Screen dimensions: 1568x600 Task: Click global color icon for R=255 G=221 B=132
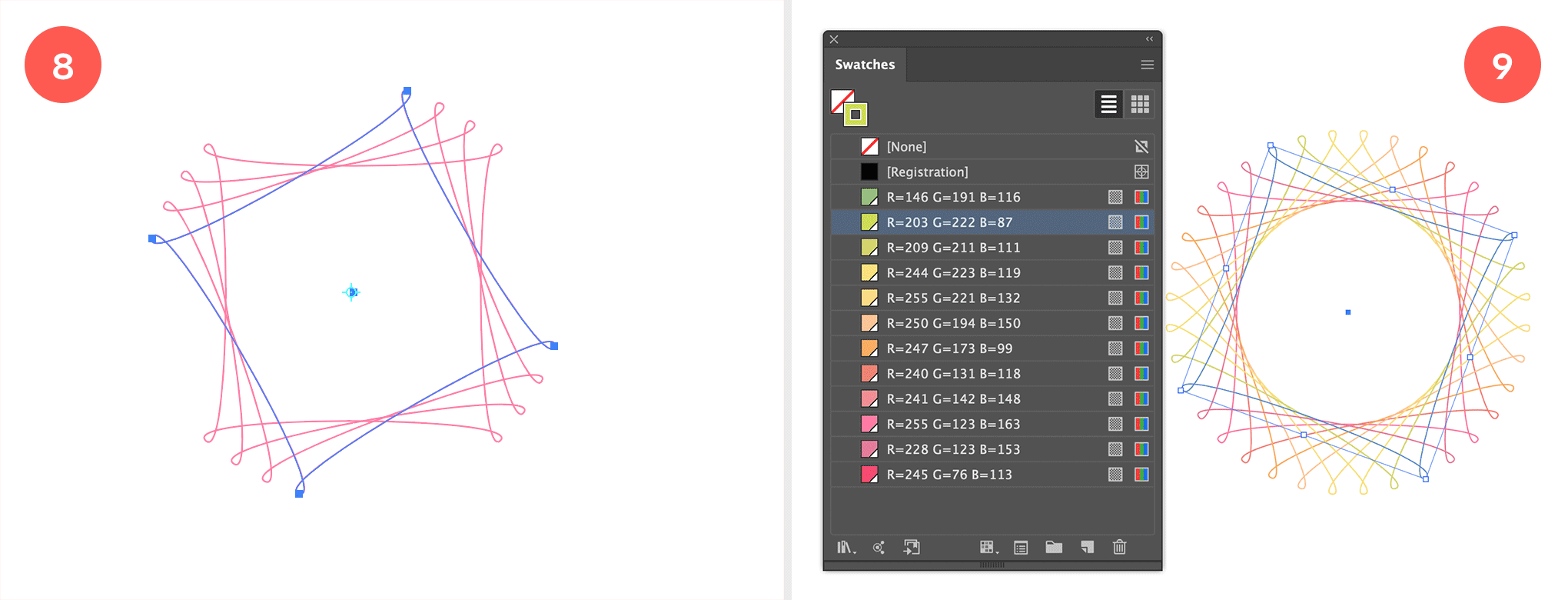[x=1115, y=298]
